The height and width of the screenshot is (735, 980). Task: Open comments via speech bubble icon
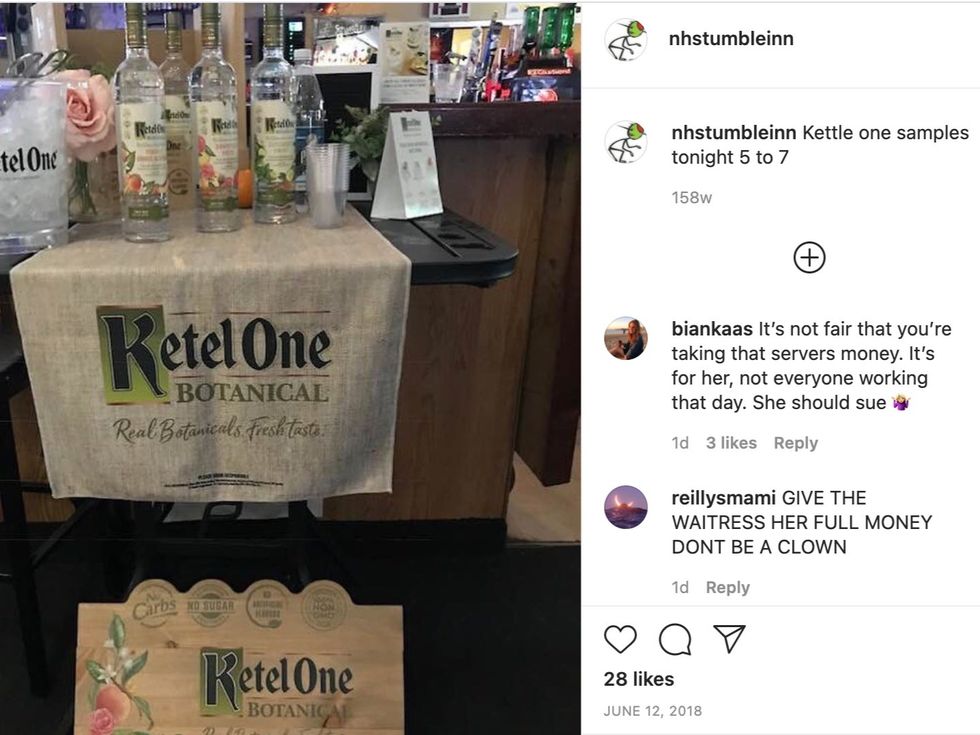tap(675, 639)
